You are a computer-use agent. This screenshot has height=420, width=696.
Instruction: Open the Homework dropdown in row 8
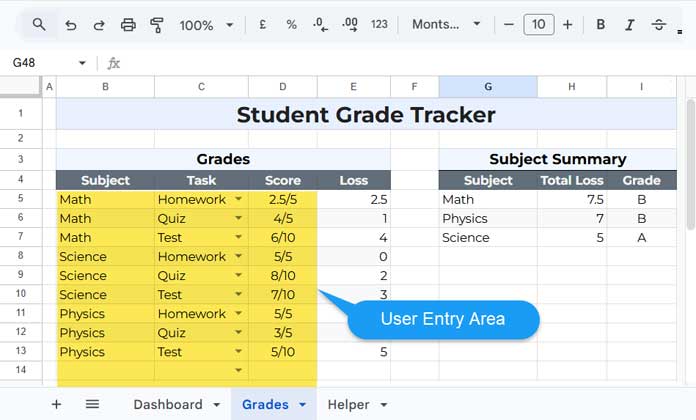click(x=238, y=256)
